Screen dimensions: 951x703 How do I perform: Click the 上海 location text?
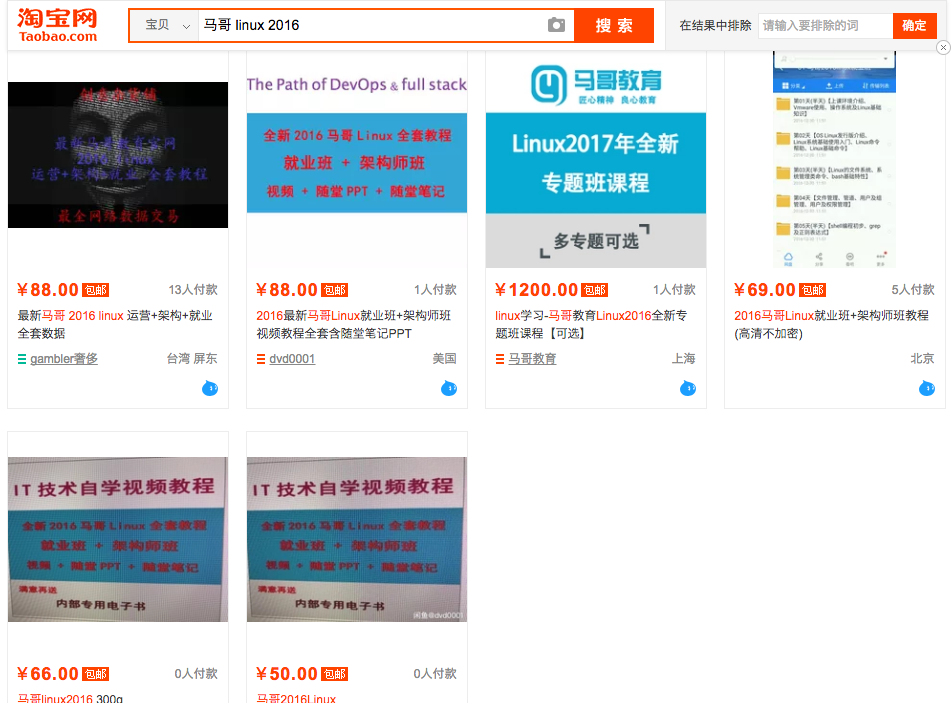684,359
